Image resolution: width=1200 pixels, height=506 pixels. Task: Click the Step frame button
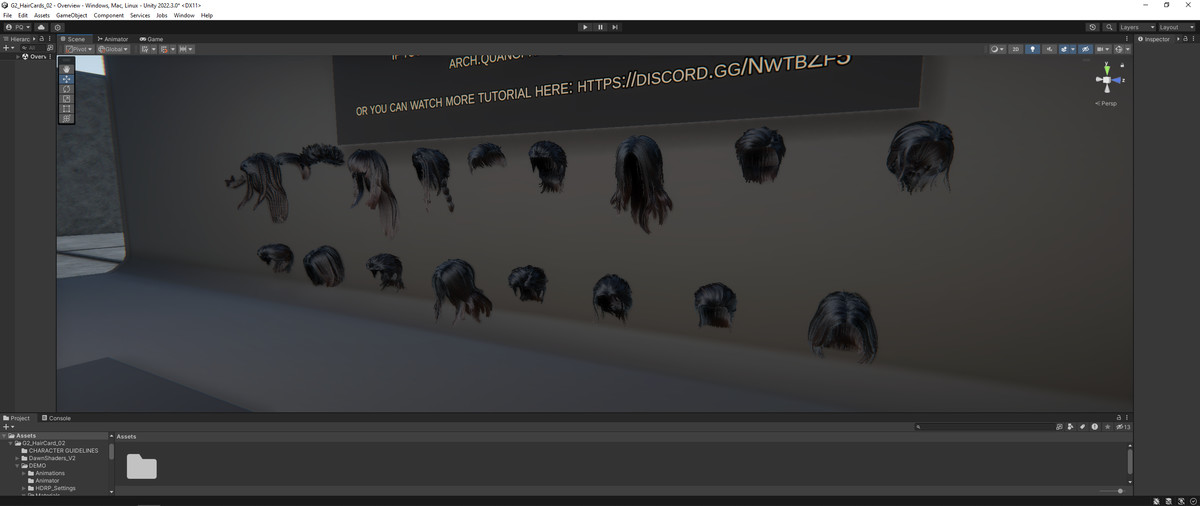(615, 27)
